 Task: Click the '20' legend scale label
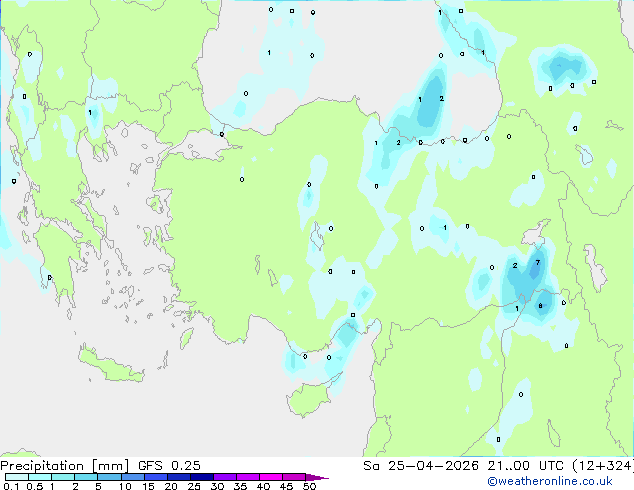171,486
